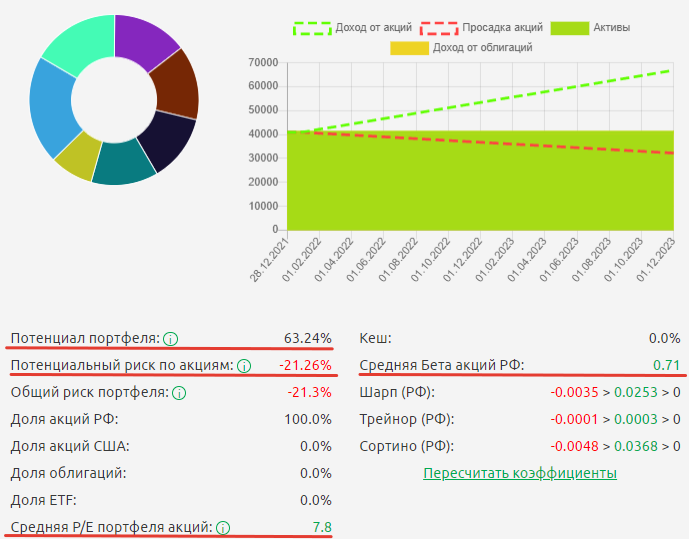Toggle Доход от облигаций legend item

[462, 47]
